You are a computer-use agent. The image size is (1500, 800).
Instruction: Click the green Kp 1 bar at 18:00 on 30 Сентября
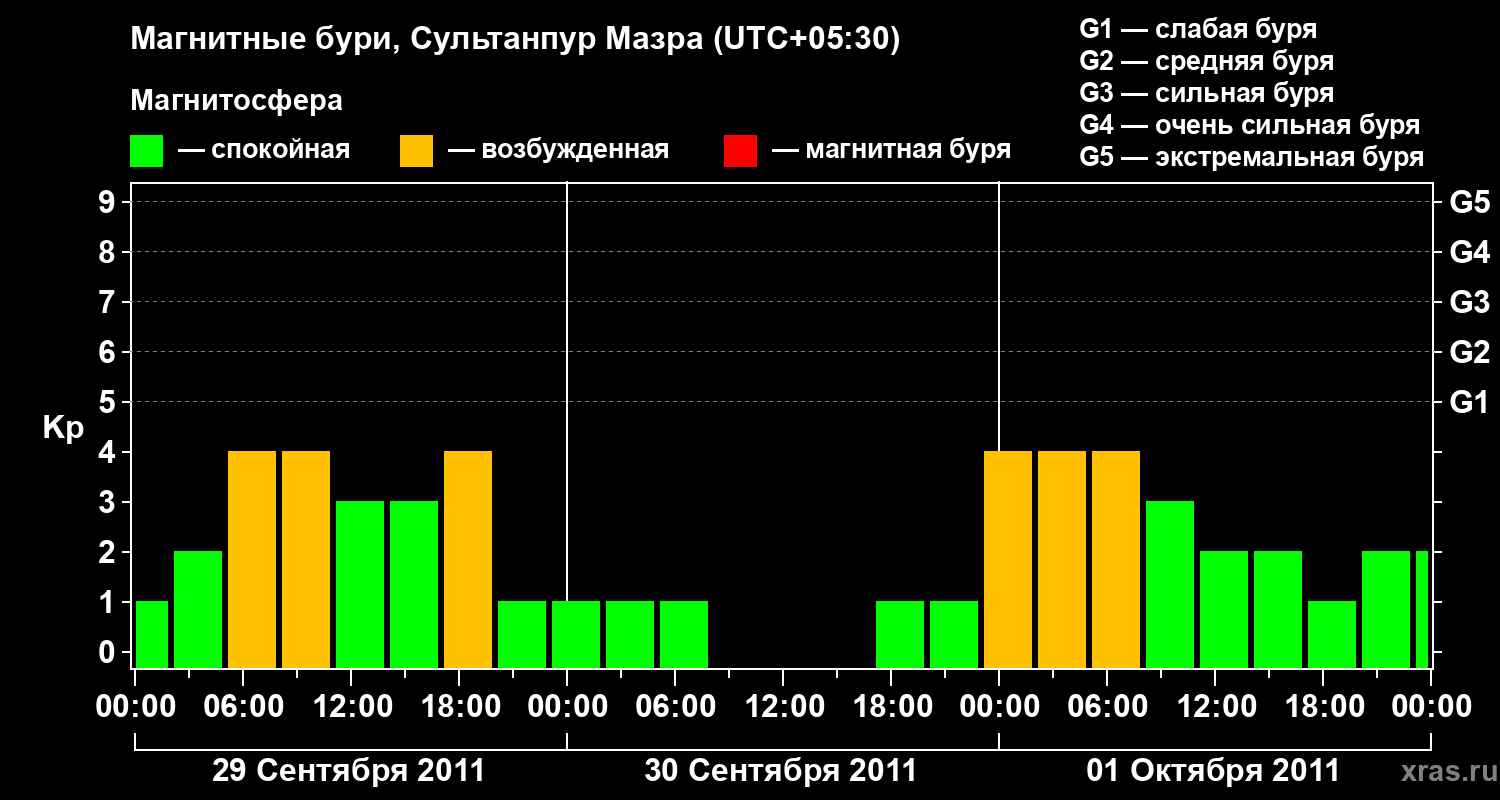(x=900, y=635)
